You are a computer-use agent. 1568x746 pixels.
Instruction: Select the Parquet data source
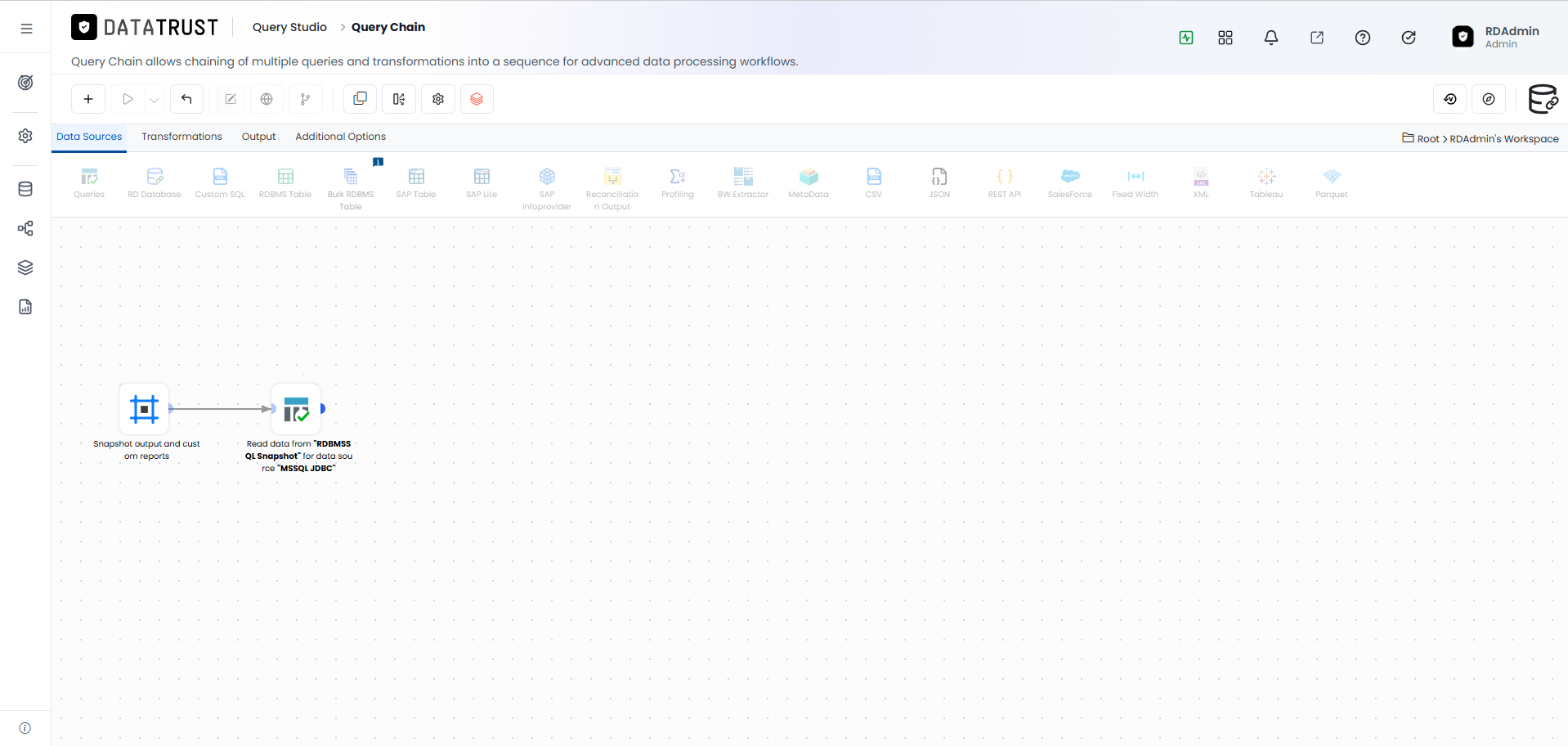(x=1332, y=183)
